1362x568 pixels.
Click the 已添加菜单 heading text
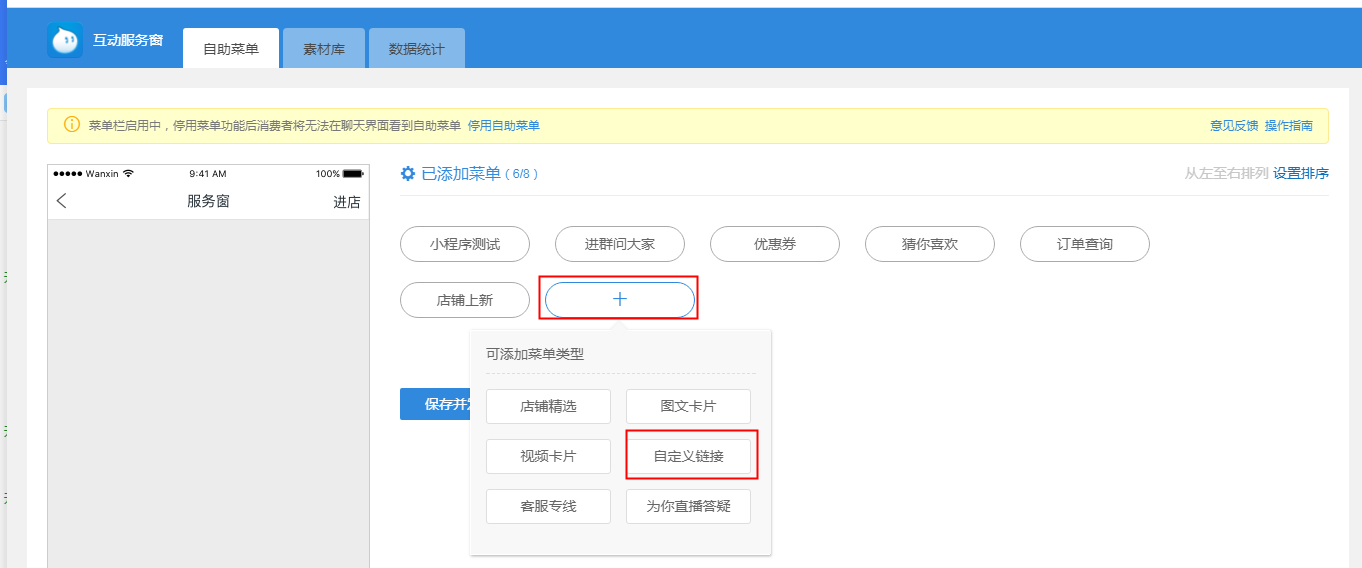(x=461, y=174)
